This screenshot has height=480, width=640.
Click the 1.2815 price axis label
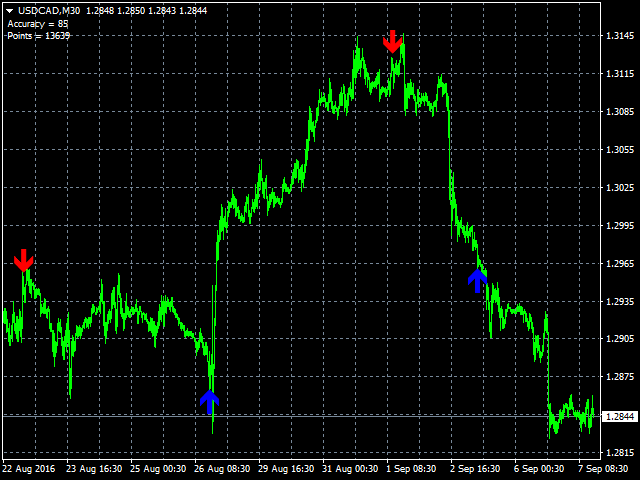pyautogui.click(x=620, y=453)
